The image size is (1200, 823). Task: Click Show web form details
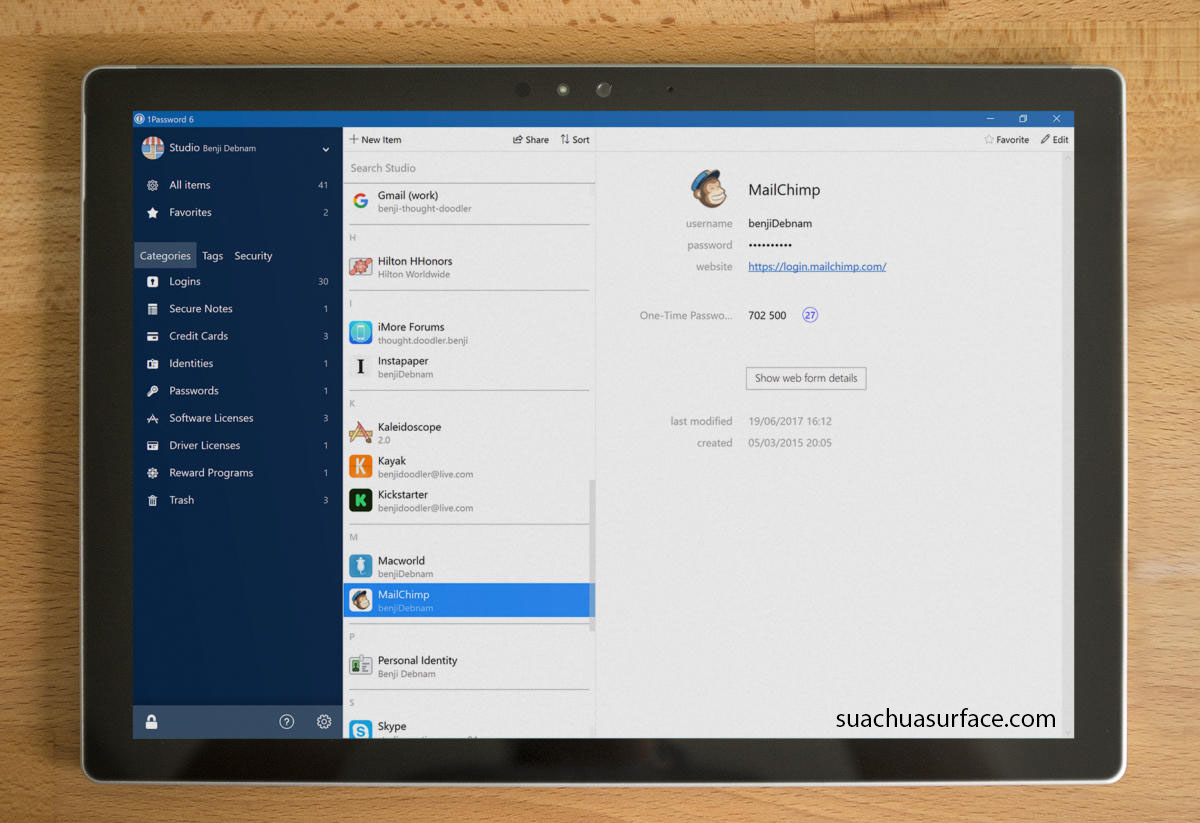pos(806,379)
